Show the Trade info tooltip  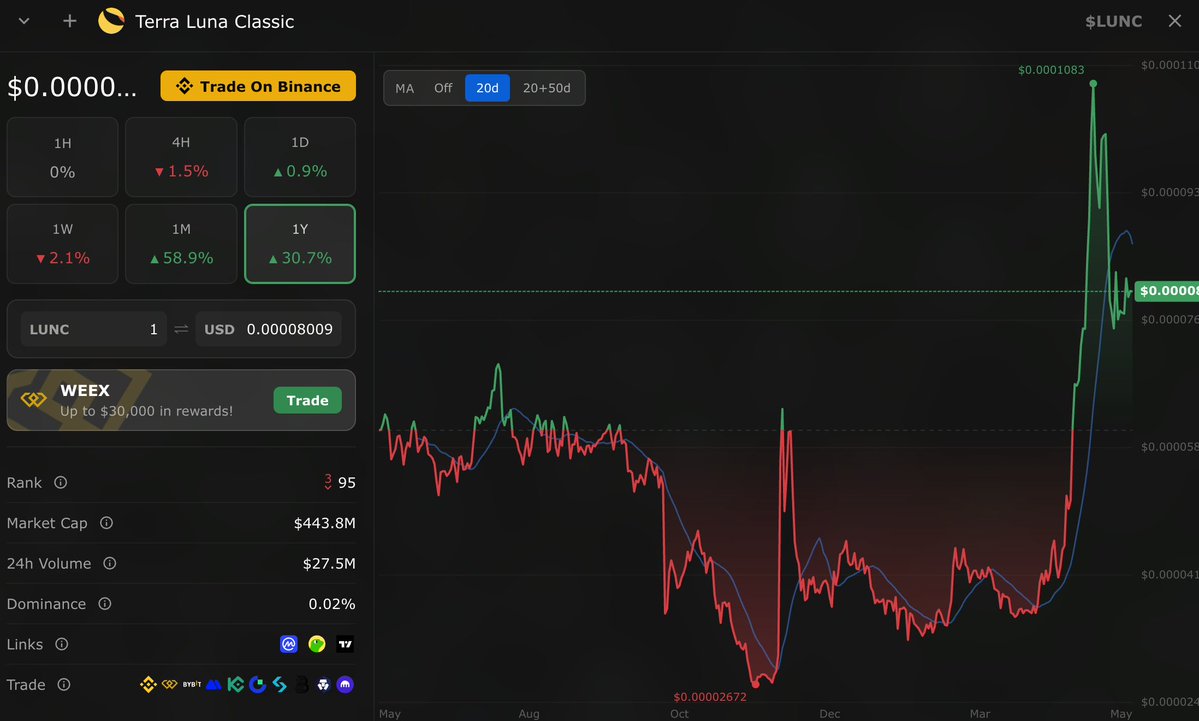click(x=64, y=685)
